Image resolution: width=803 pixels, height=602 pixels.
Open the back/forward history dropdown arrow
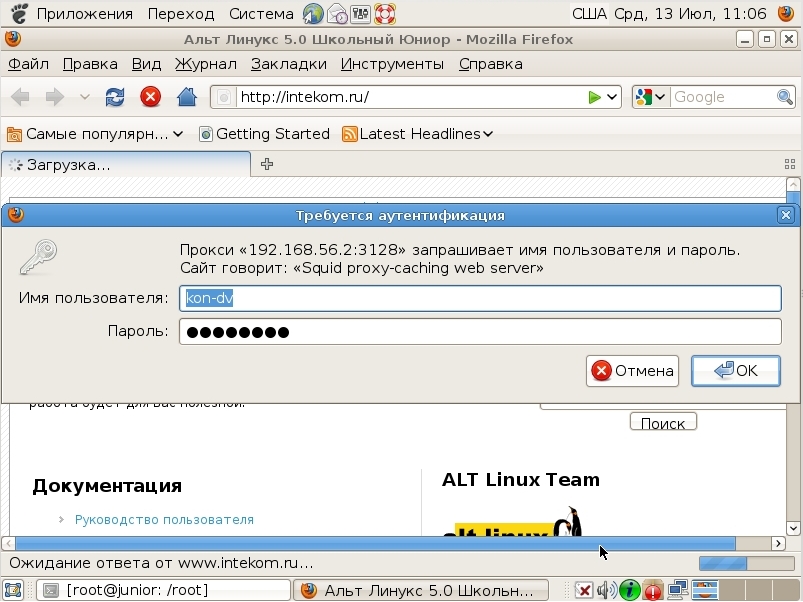(x=84, y=97)
